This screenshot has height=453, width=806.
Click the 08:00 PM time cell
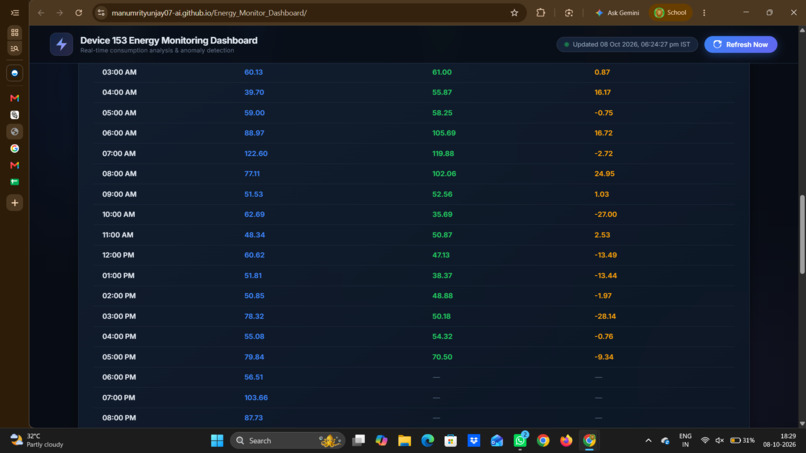point(119,418)
